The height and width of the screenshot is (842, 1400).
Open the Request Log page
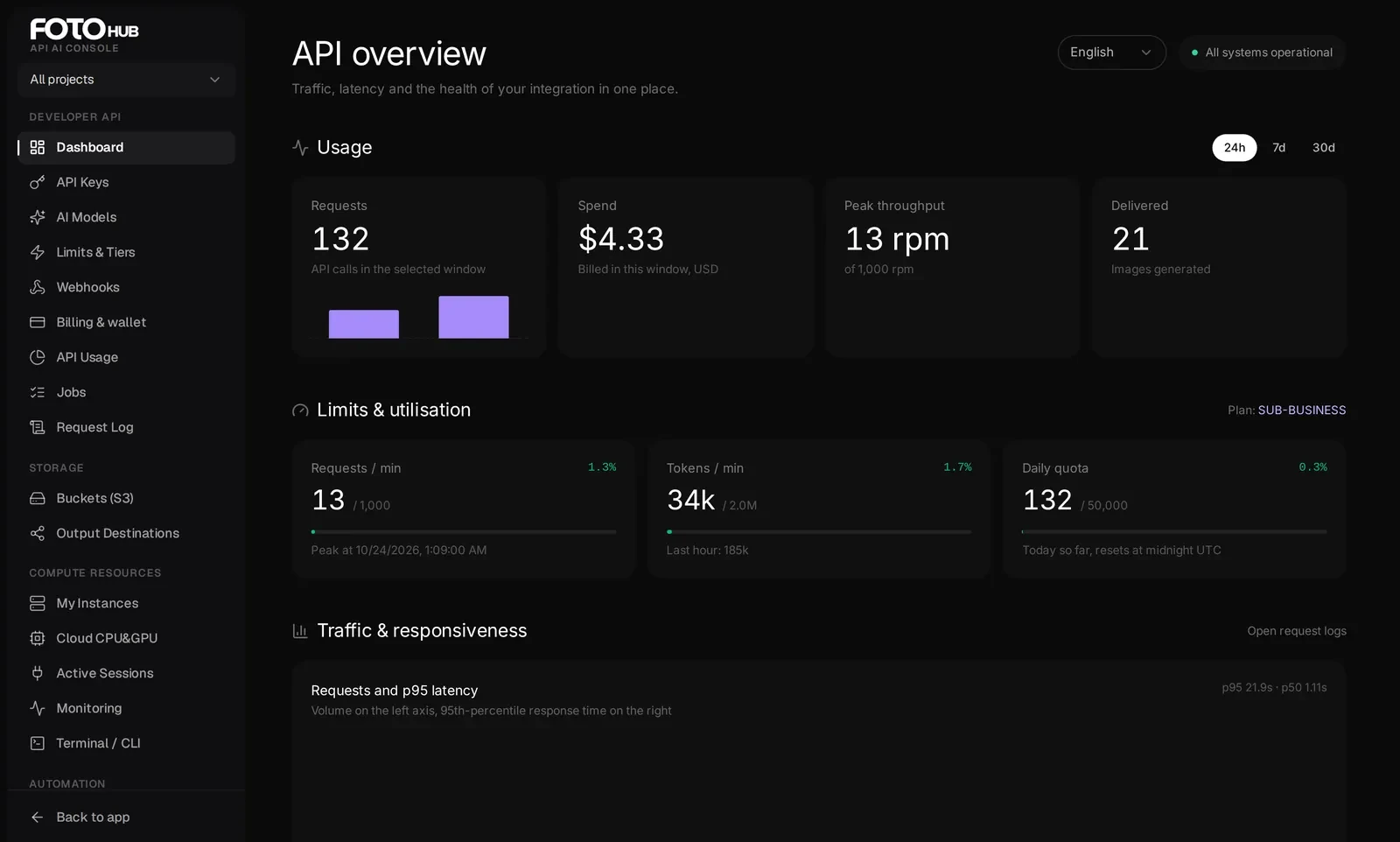coord(126,427)
